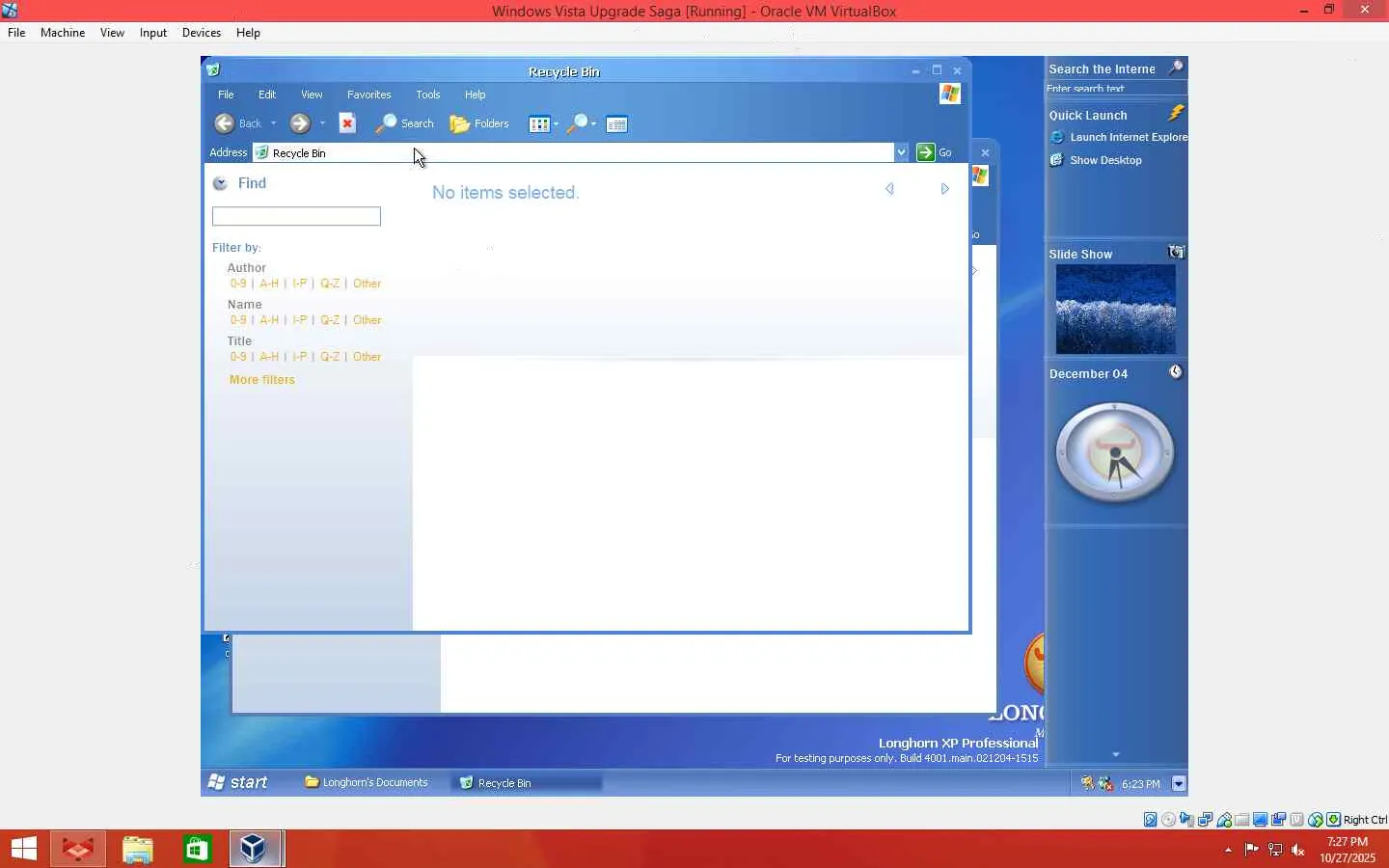Collapse the Find panel chevron

pos(220,183)
